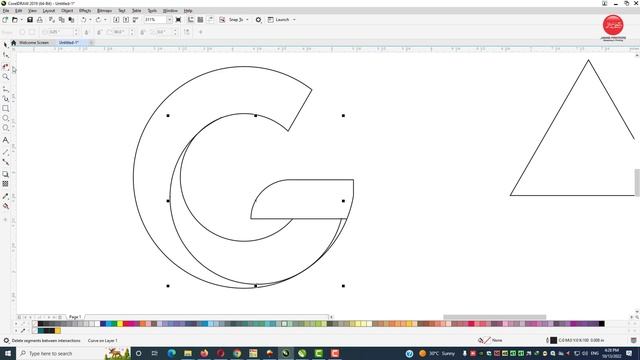Select the Ellipse tool
This screenshot has width=640, height=360.
(5, 118)
